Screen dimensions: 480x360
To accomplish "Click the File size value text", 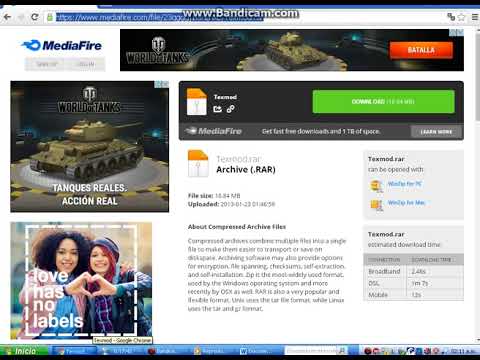I will [228, 196].
